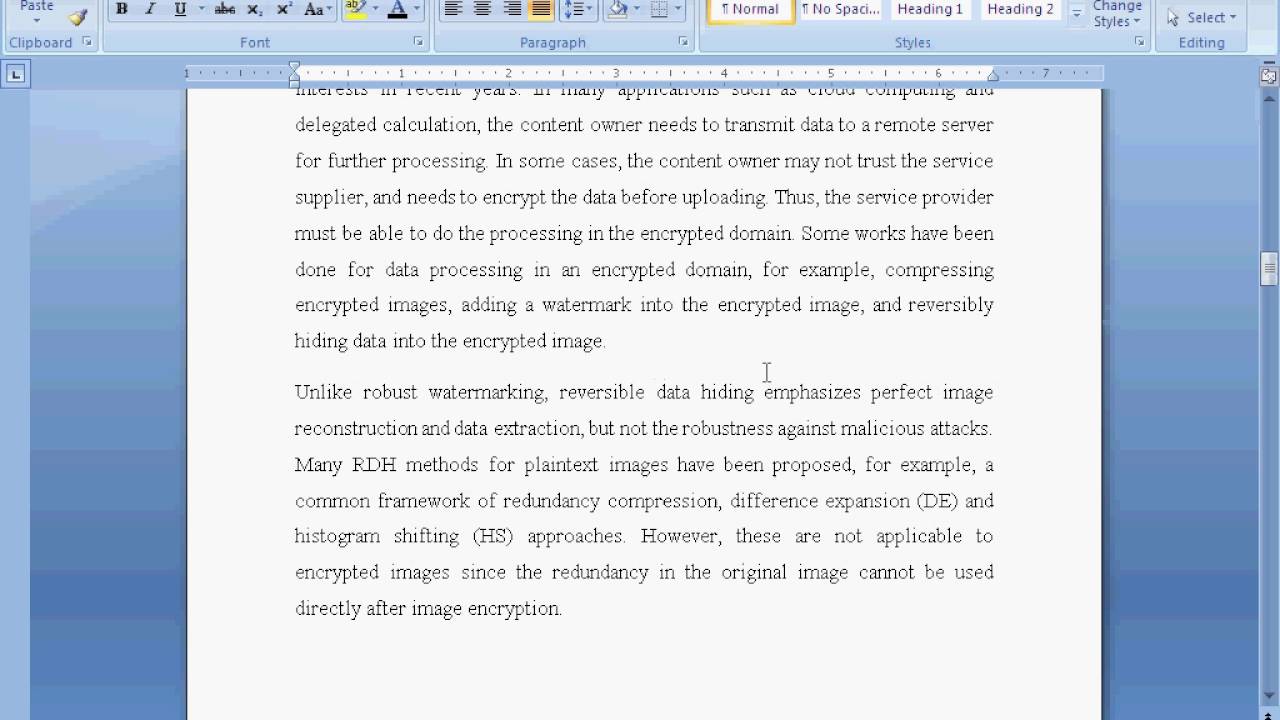Screen dimensions: 1280x720
Task: Click the word 'supplier' in document
Action: click(330, 198)
